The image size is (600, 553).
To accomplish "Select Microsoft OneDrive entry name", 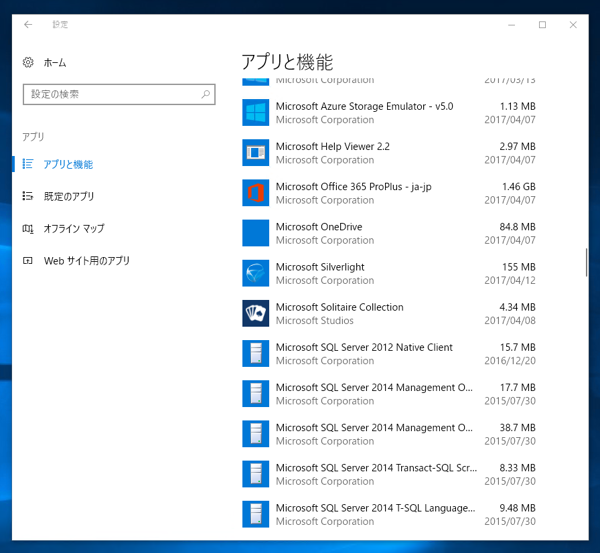I will coord(319,227).
